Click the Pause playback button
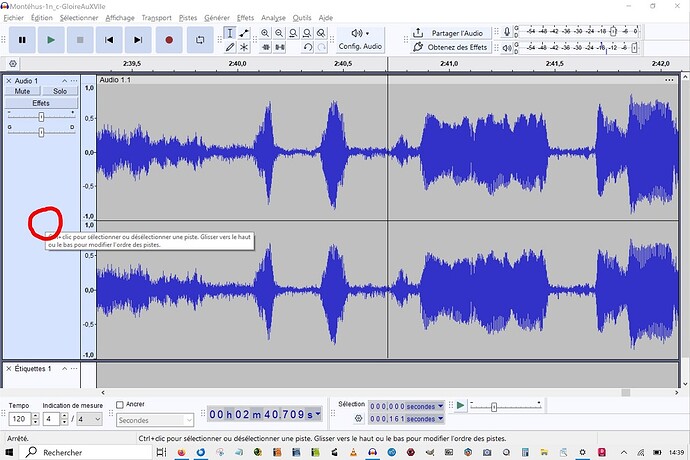 pyautogui.click(x=21, y=40)
